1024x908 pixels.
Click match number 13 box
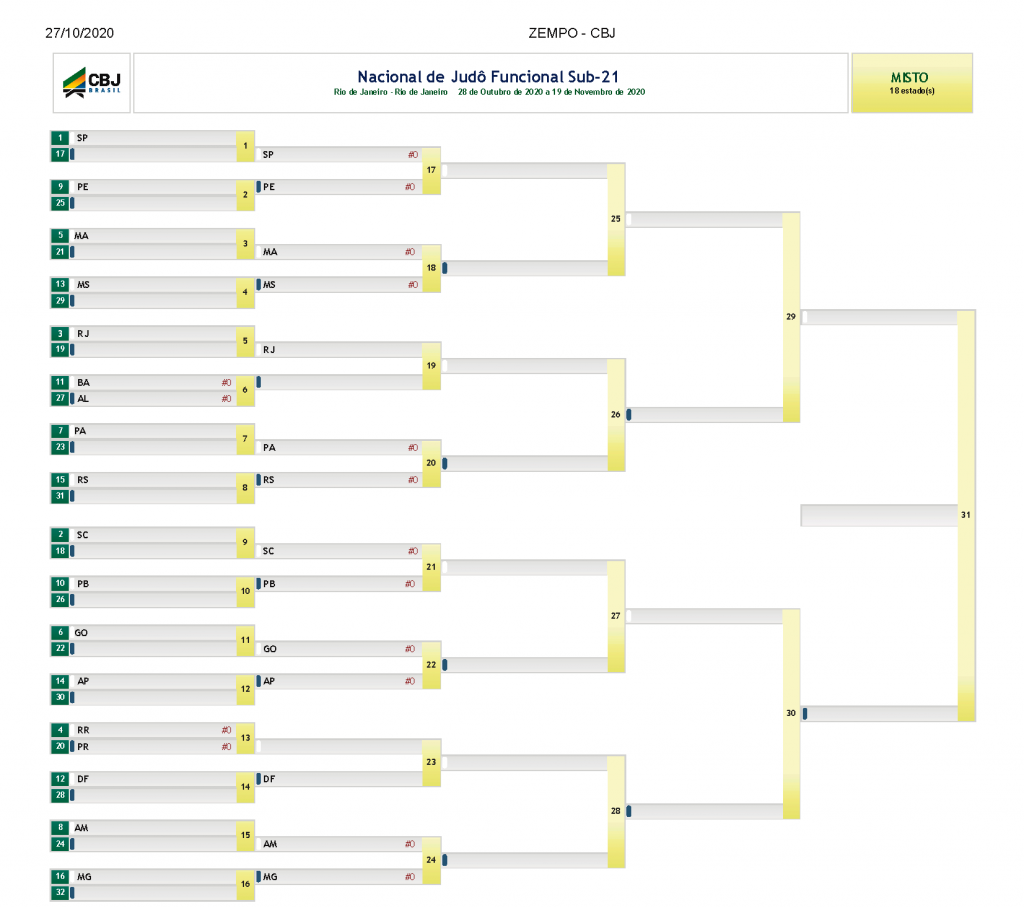coord(245,738)
